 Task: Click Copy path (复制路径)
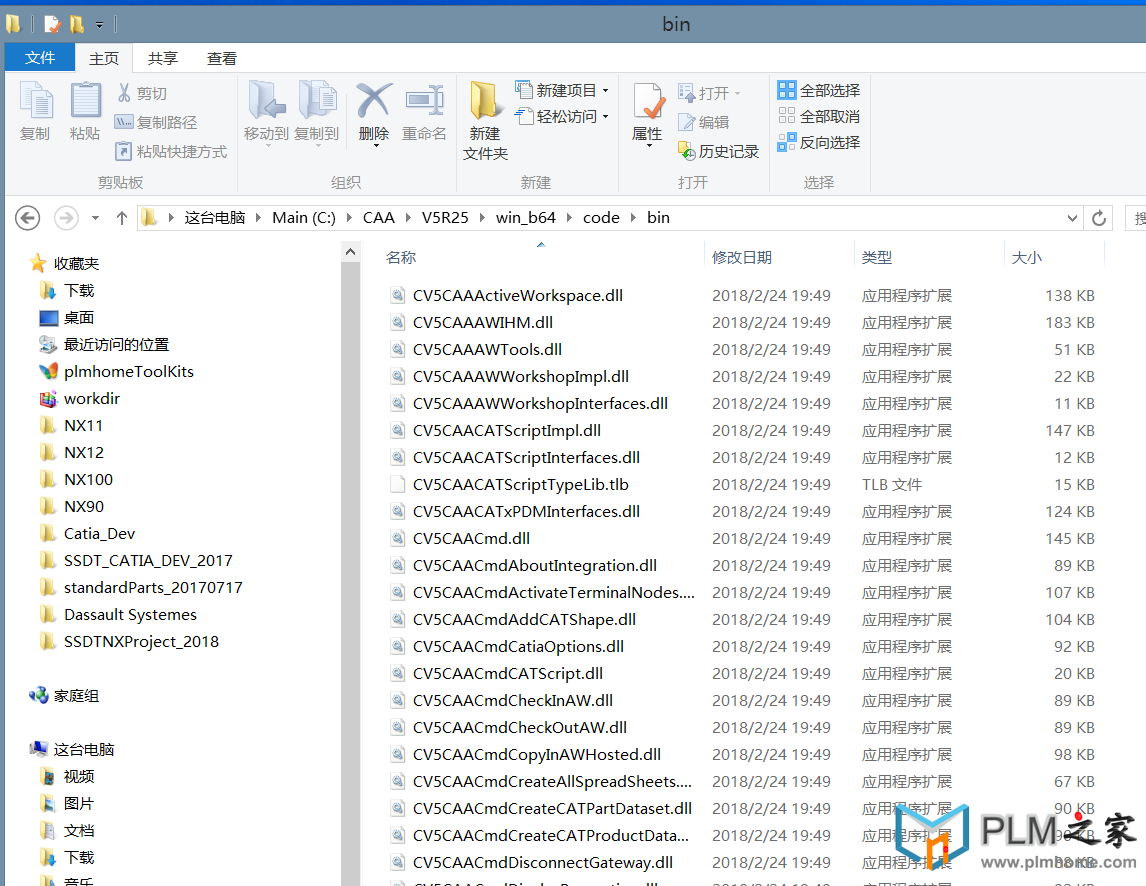pos(157,122)
